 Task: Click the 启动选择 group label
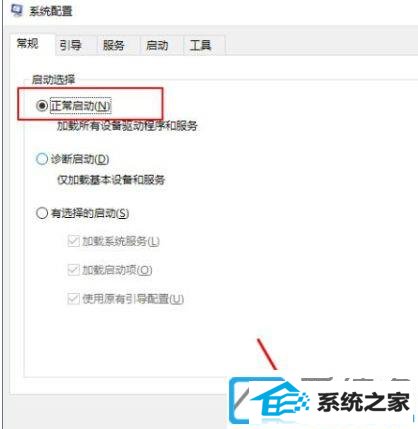(53, 80)
